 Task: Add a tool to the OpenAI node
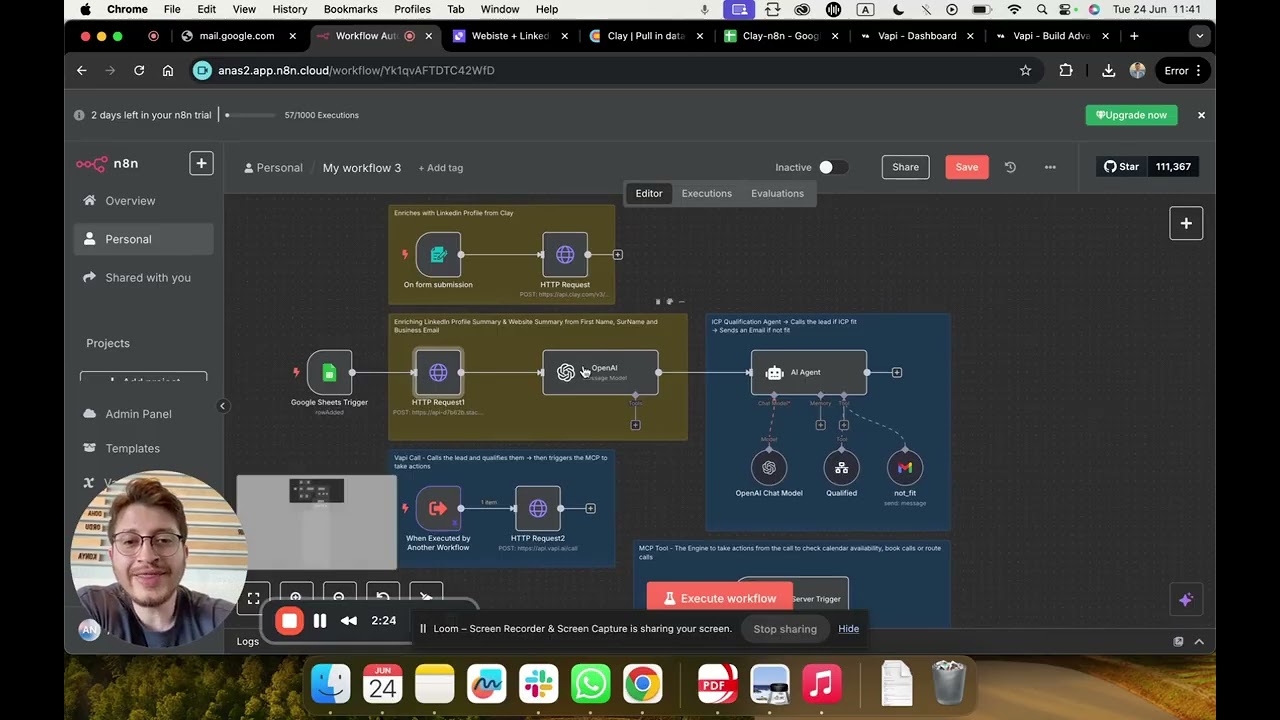[x=636, y=425]
